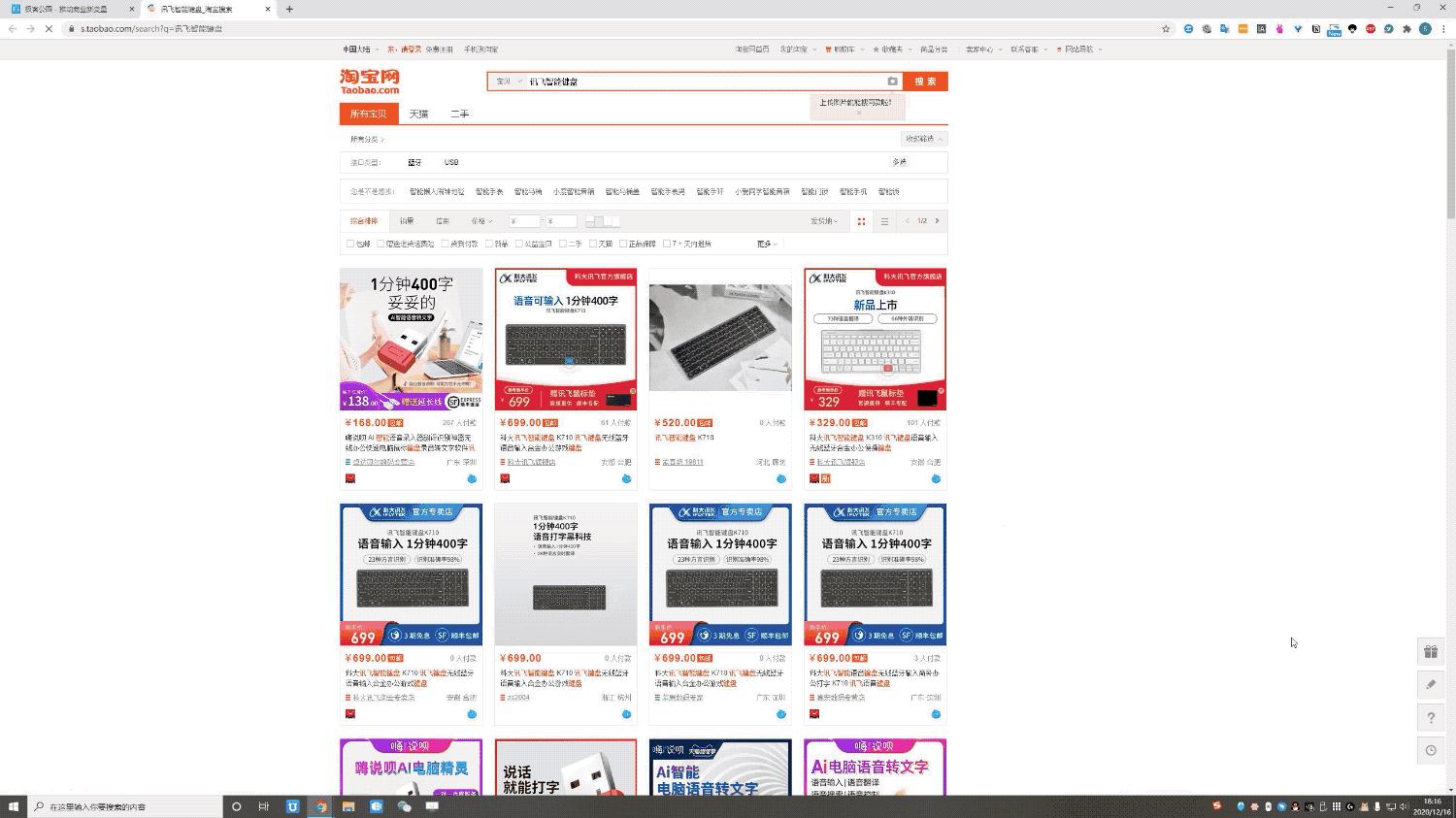Image resolution: width=1456 pixels, height=818 pixels.
Task: Open the 价格 price sort dropdown
Action: click(x=481, y=221)
